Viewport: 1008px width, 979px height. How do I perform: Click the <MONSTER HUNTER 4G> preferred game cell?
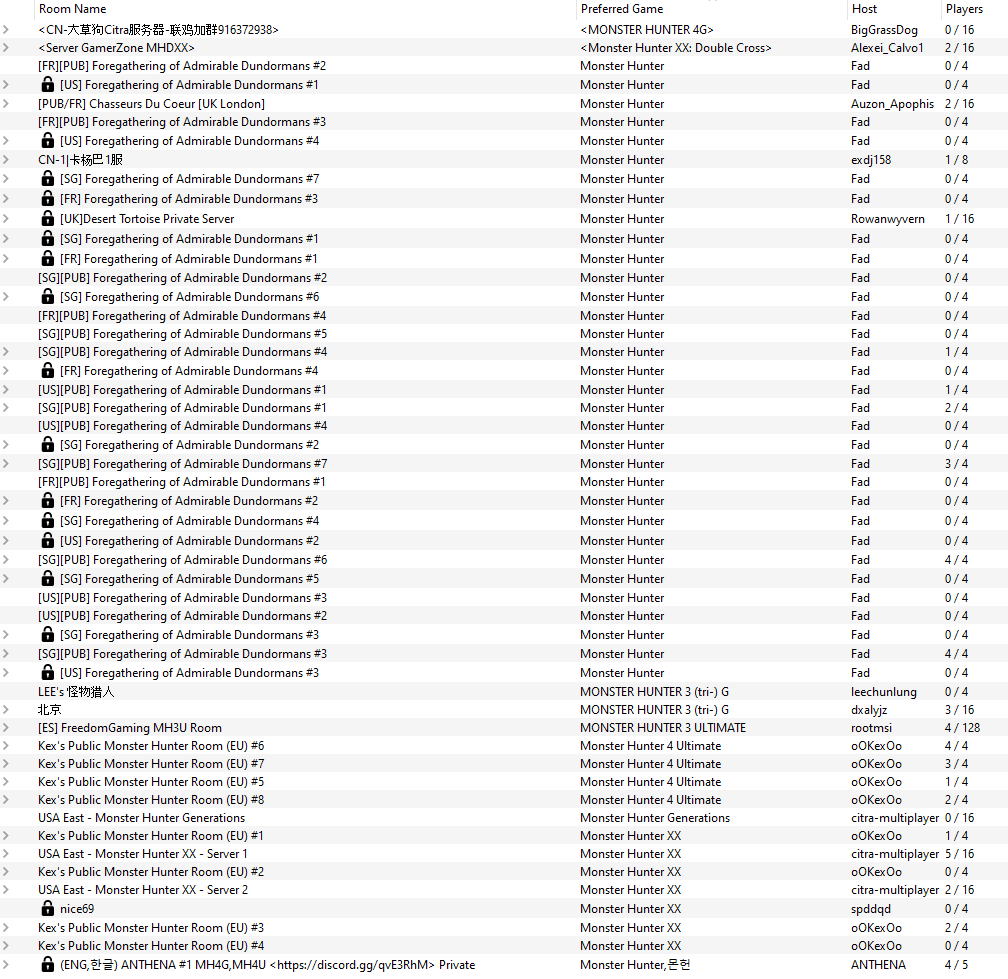647,30
